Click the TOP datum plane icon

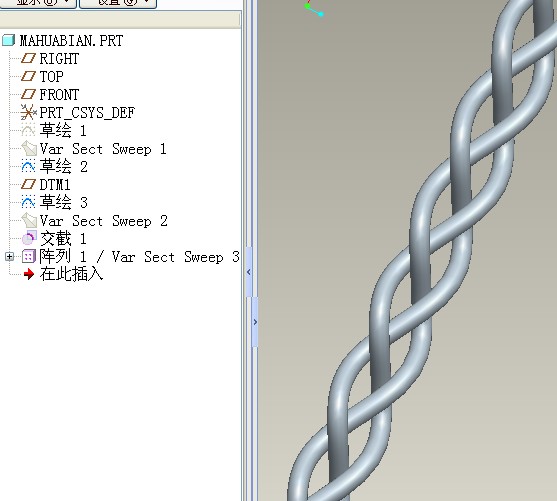[28, 76]
